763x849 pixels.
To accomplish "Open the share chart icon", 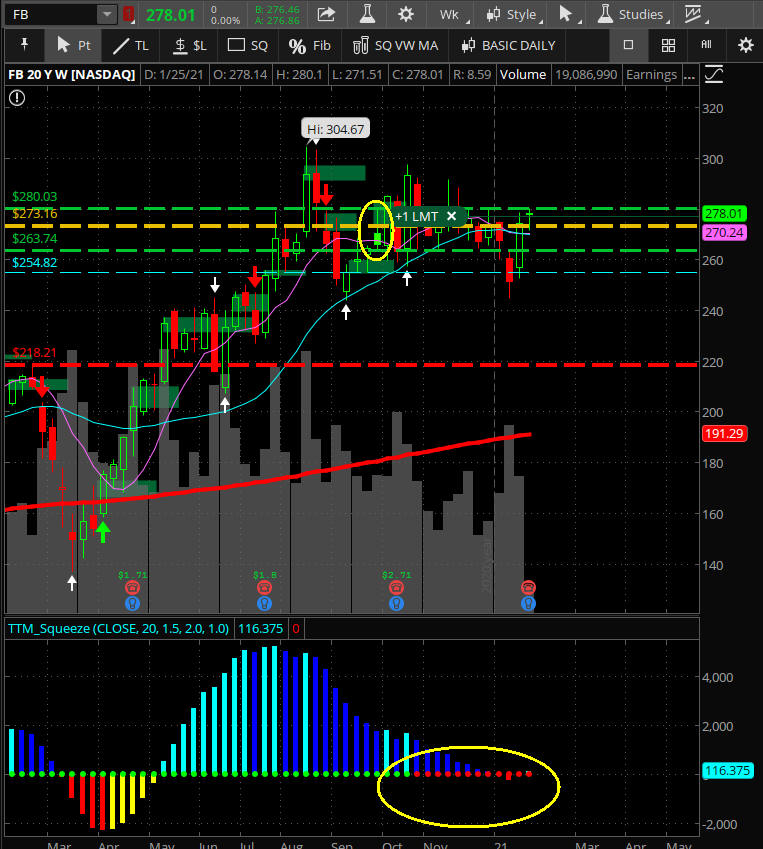I will [326, 14].
